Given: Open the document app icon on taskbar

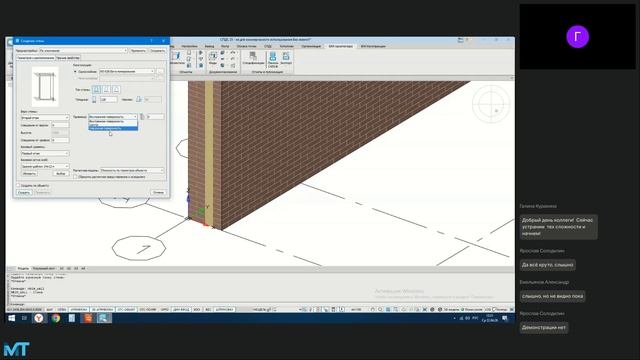Looking at the screenshot, I should pyautogui.click(x=72, y=318).
